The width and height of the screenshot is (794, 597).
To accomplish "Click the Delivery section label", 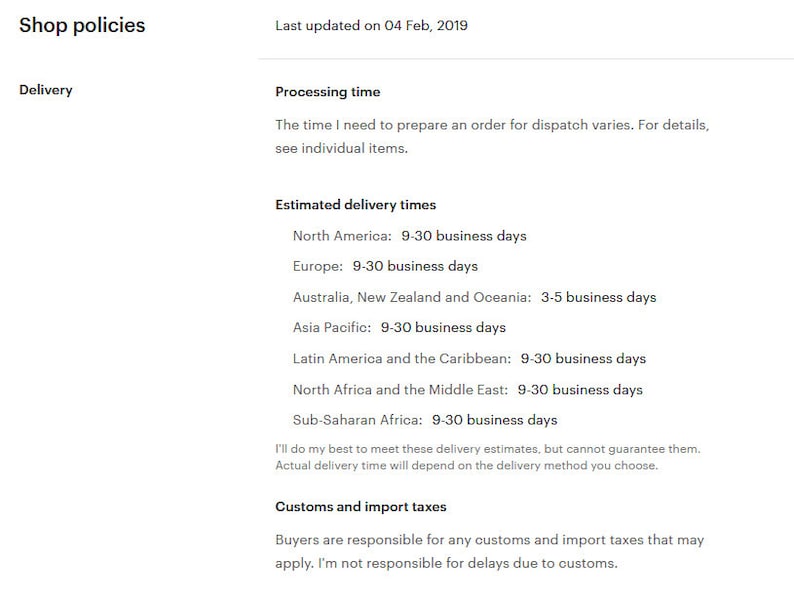I will (46, 90).
